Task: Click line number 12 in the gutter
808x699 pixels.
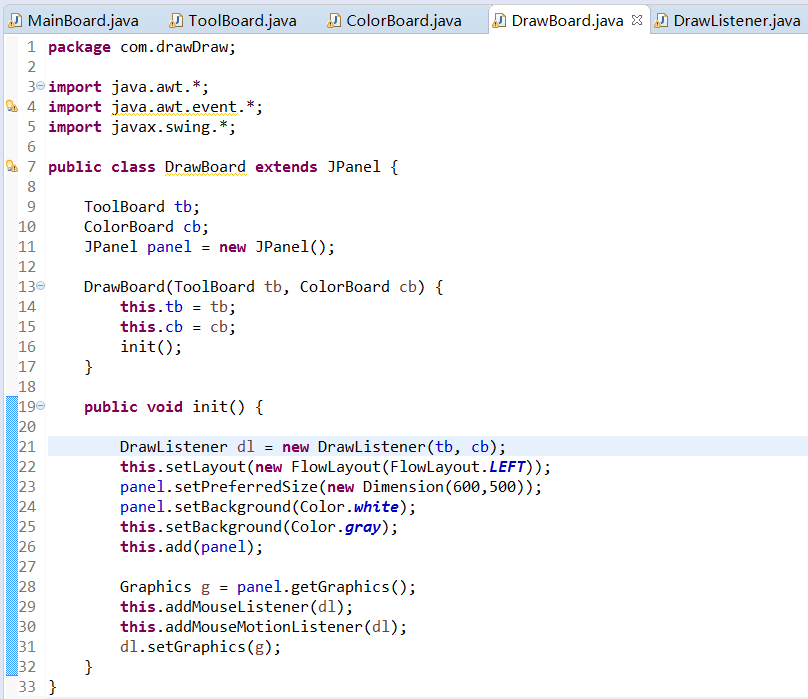Action: [x=27, y=267]
